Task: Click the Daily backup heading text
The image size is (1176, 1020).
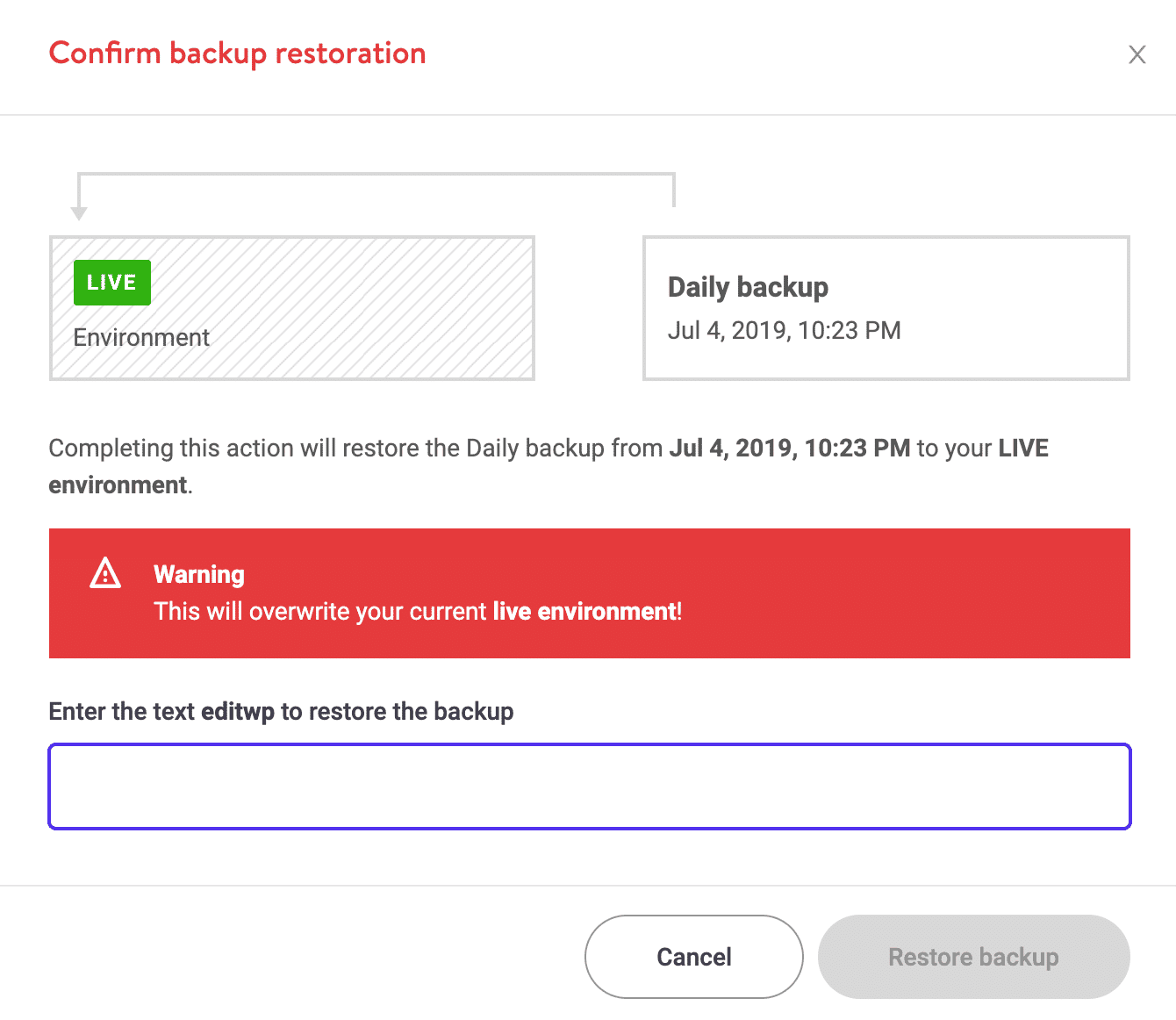Action: (748, 287)
